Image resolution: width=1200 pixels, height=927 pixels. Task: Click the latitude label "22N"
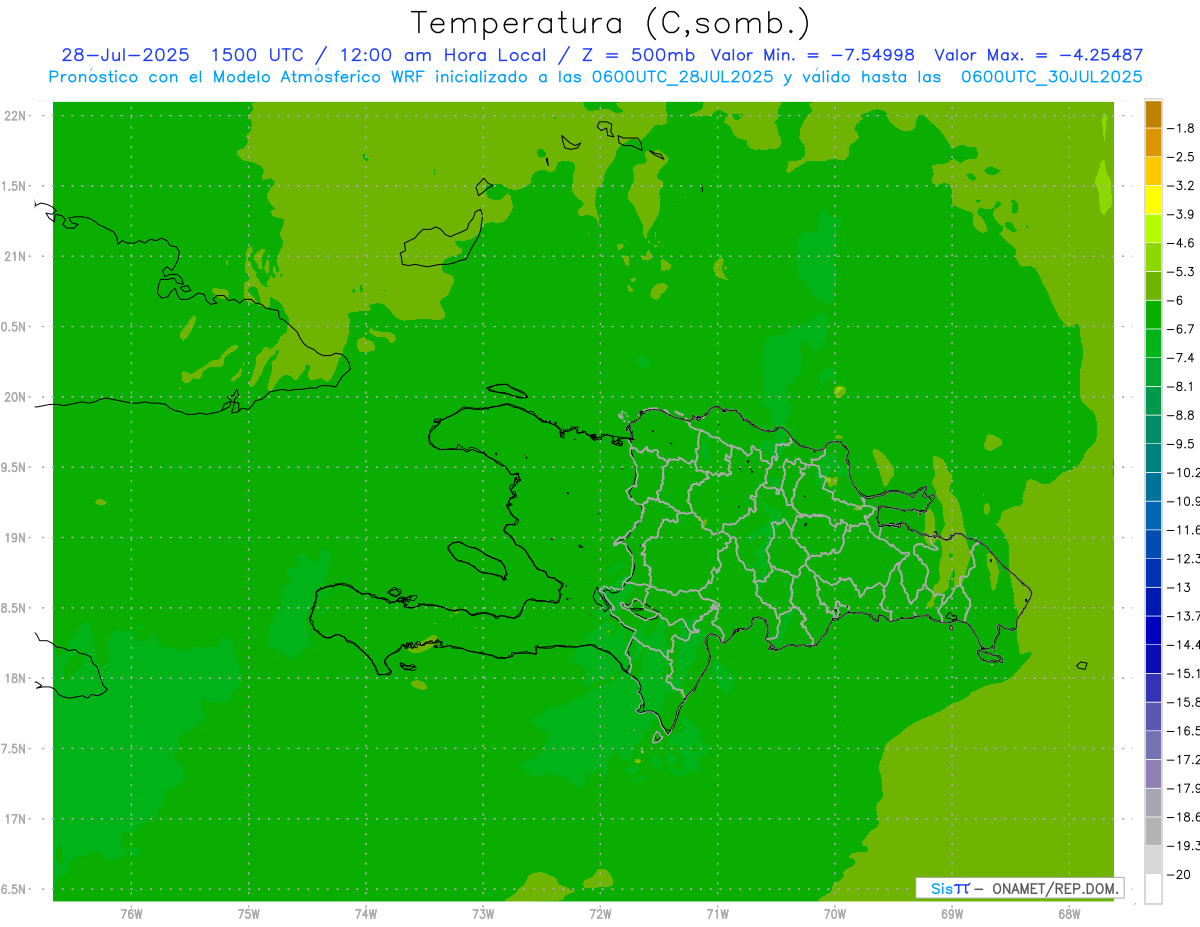coord(17,115)
